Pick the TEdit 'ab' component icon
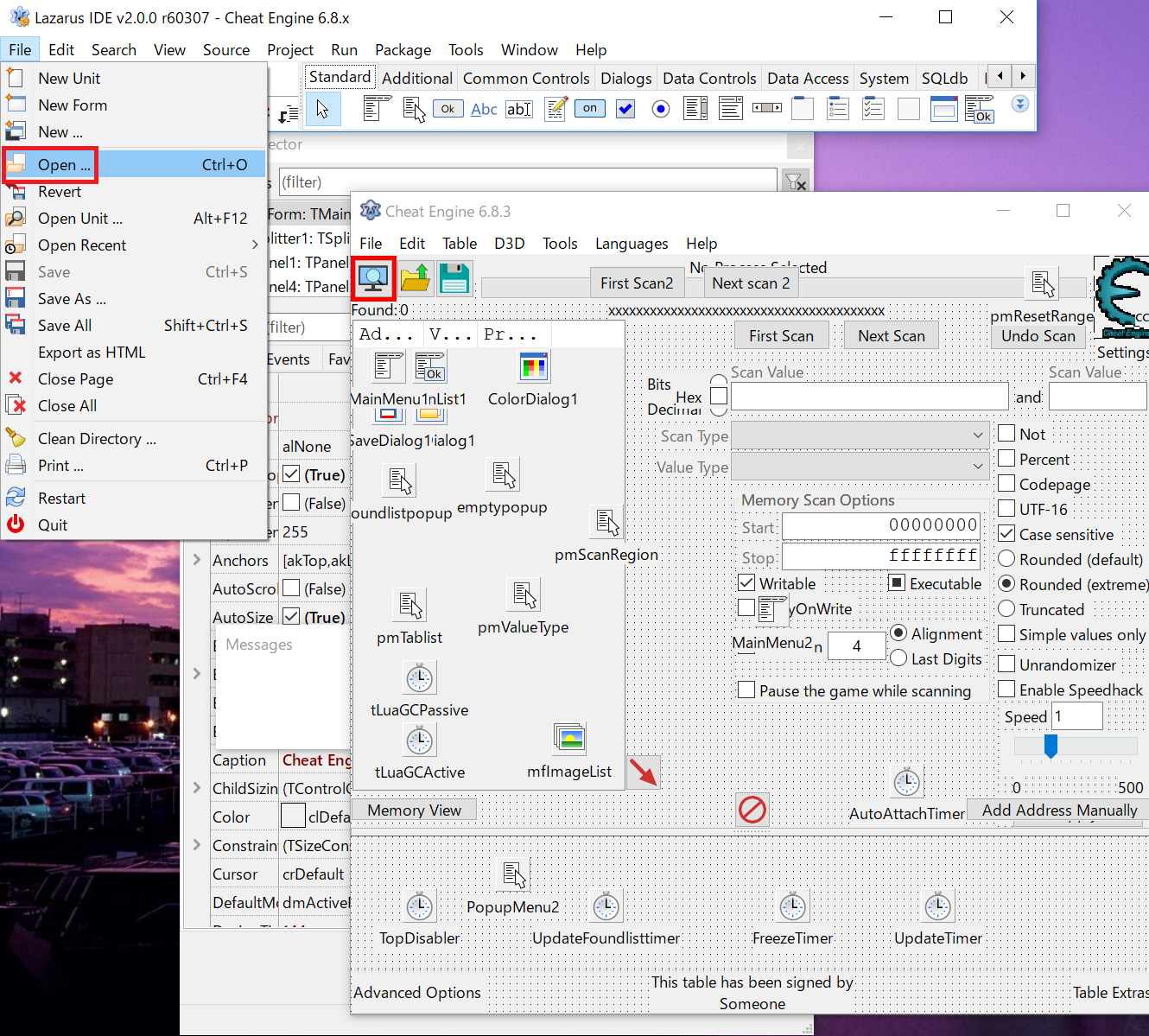 (519, 109)
